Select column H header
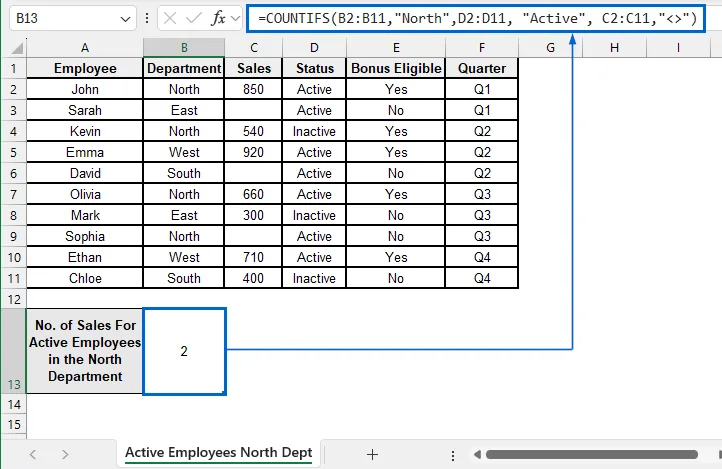Screen dimensions: 722x469 pos(614,47)
